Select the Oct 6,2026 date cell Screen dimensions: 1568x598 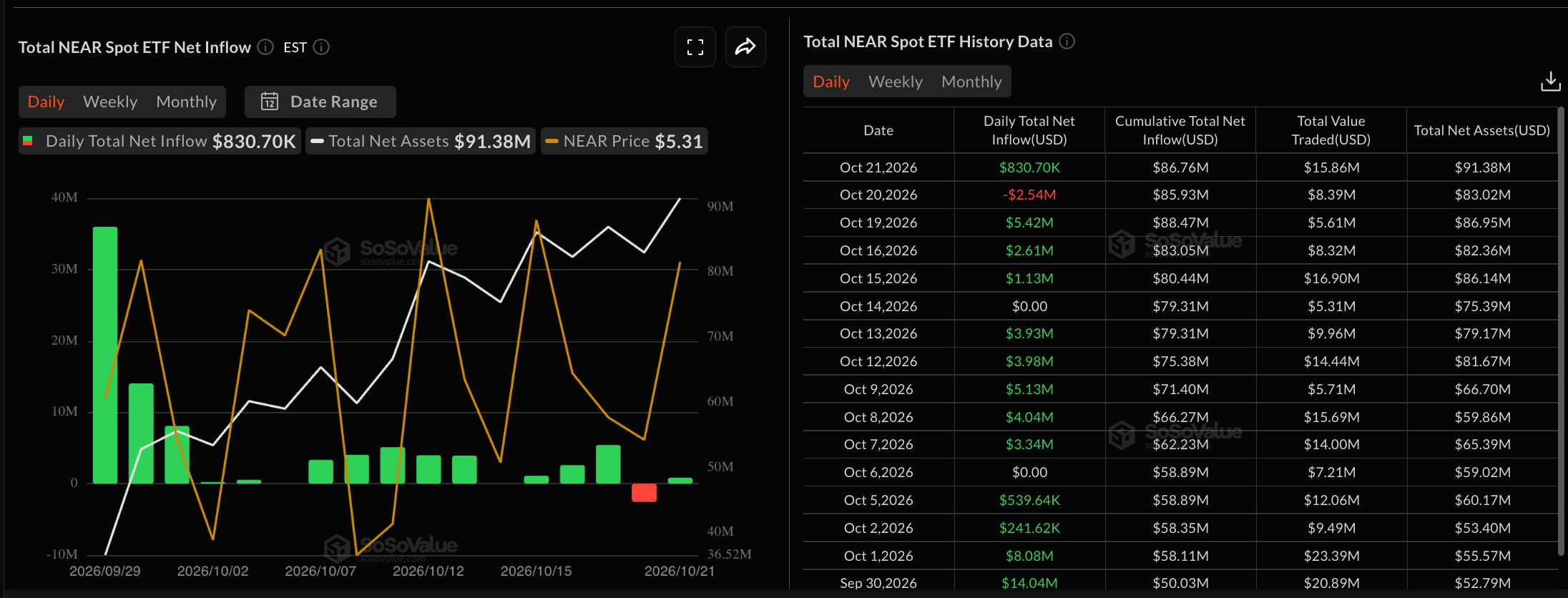(878, 472)
